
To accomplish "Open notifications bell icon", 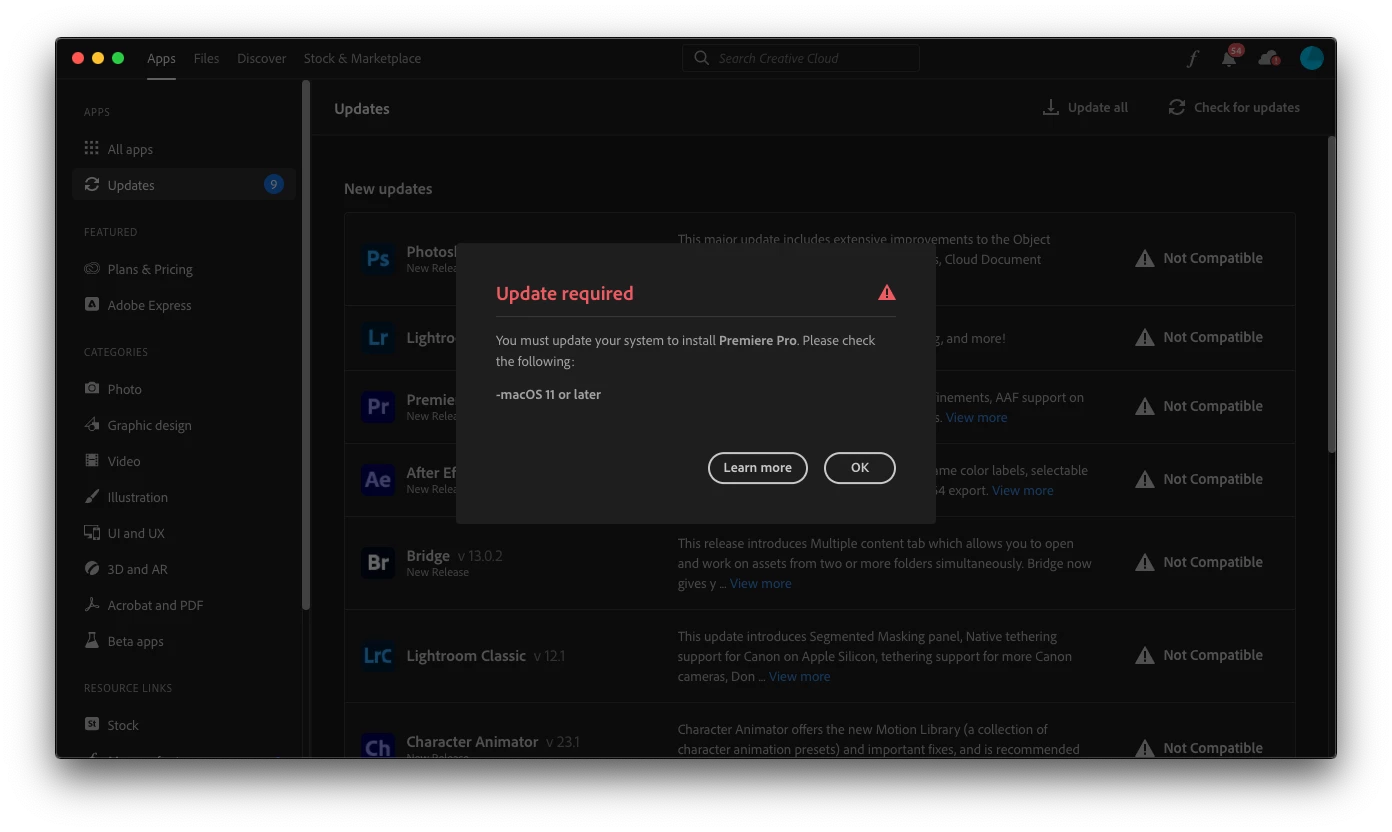I will pyautogui.click(x=1229, y=58).
